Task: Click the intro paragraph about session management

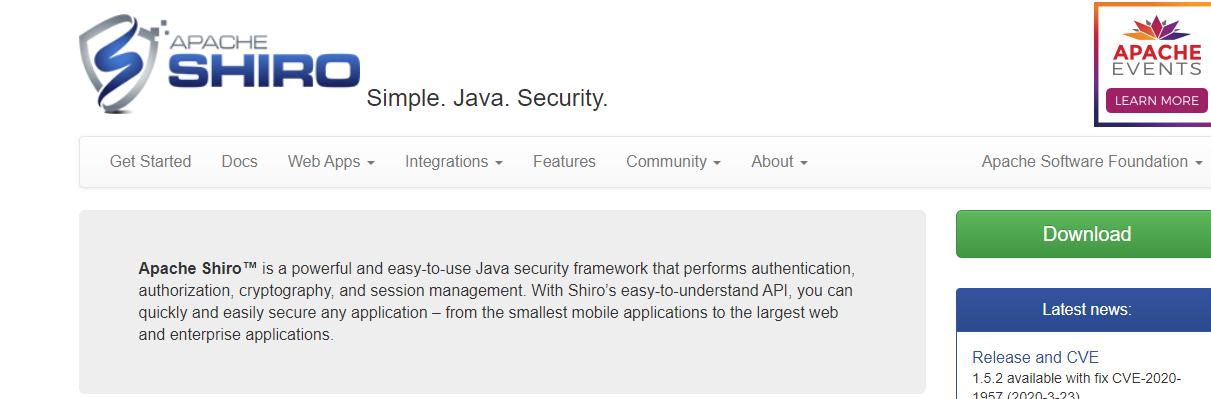Action: tap(497, 302)
